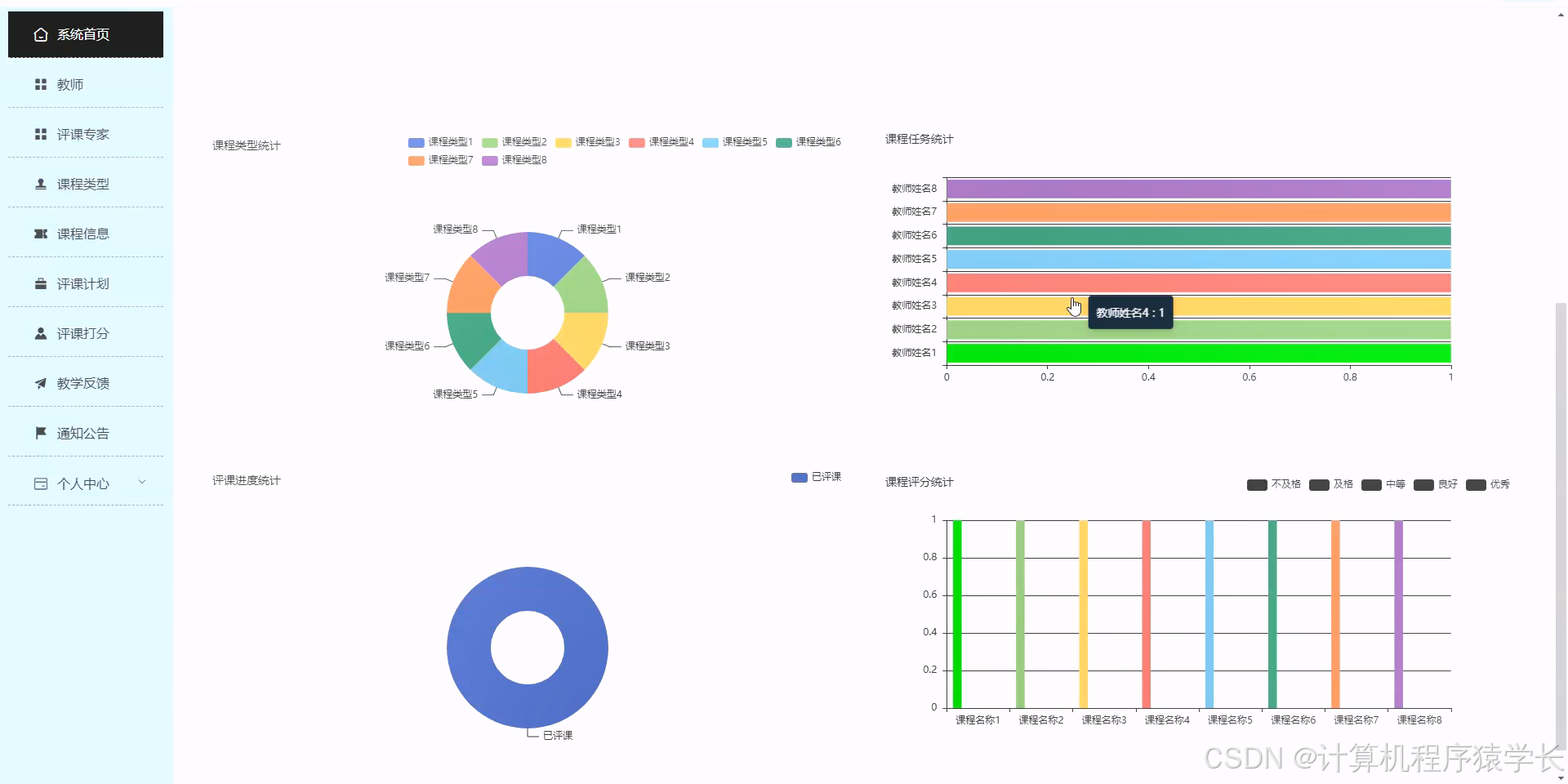Click the user icon beside 评课打分

pyautogui.click(x=41, y=333)
